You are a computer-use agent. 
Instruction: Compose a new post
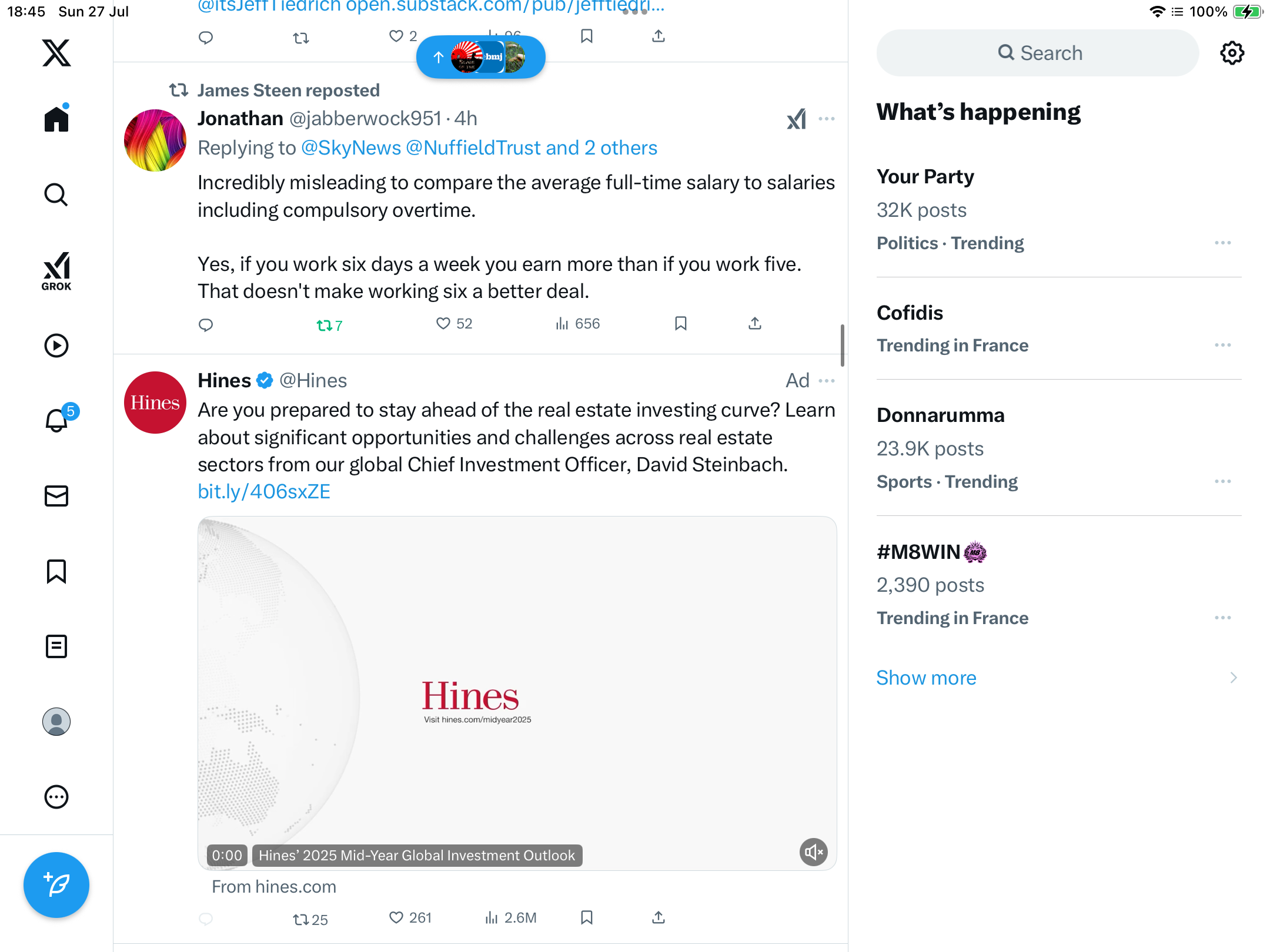[x=56, y=885]
